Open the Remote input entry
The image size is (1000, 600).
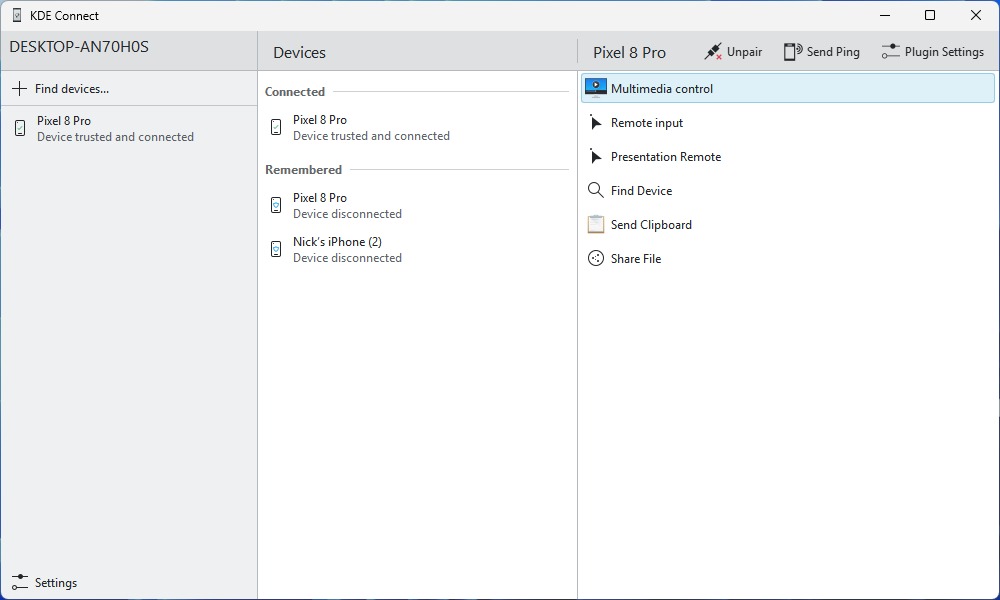click(x=647, y=123)
